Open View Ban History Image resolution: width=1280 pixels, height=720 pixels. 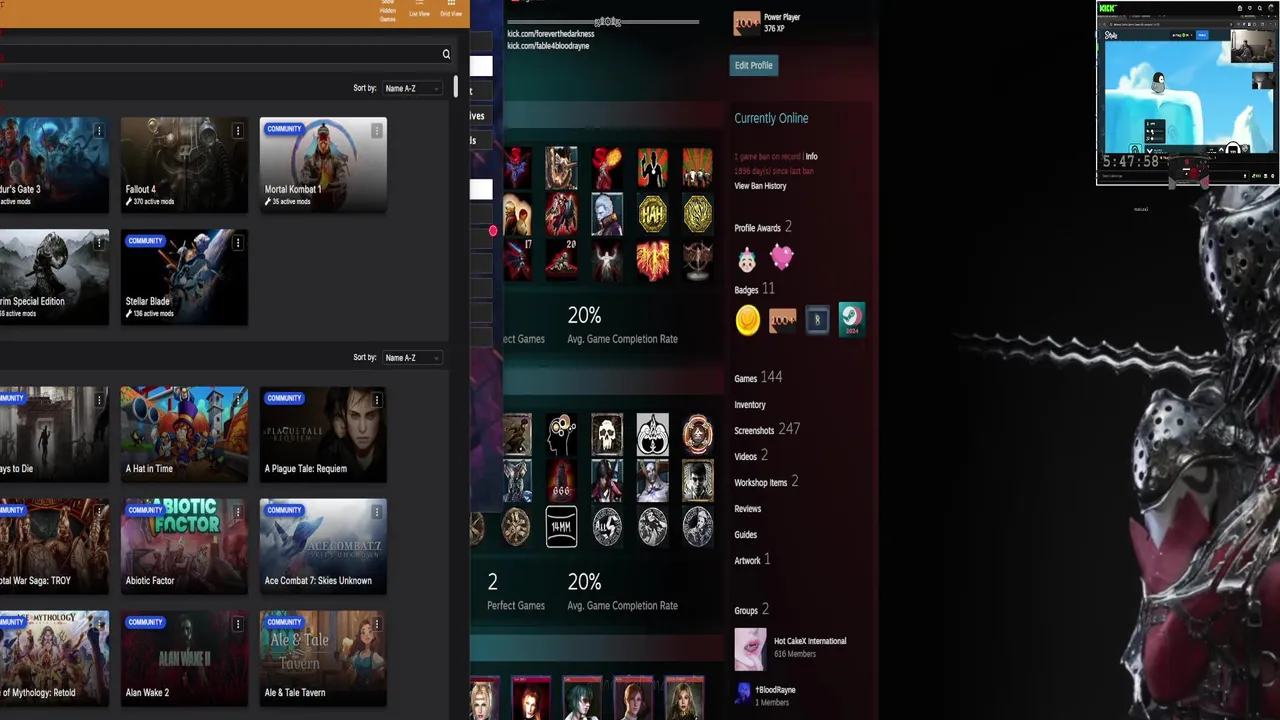tap(760, 186)
